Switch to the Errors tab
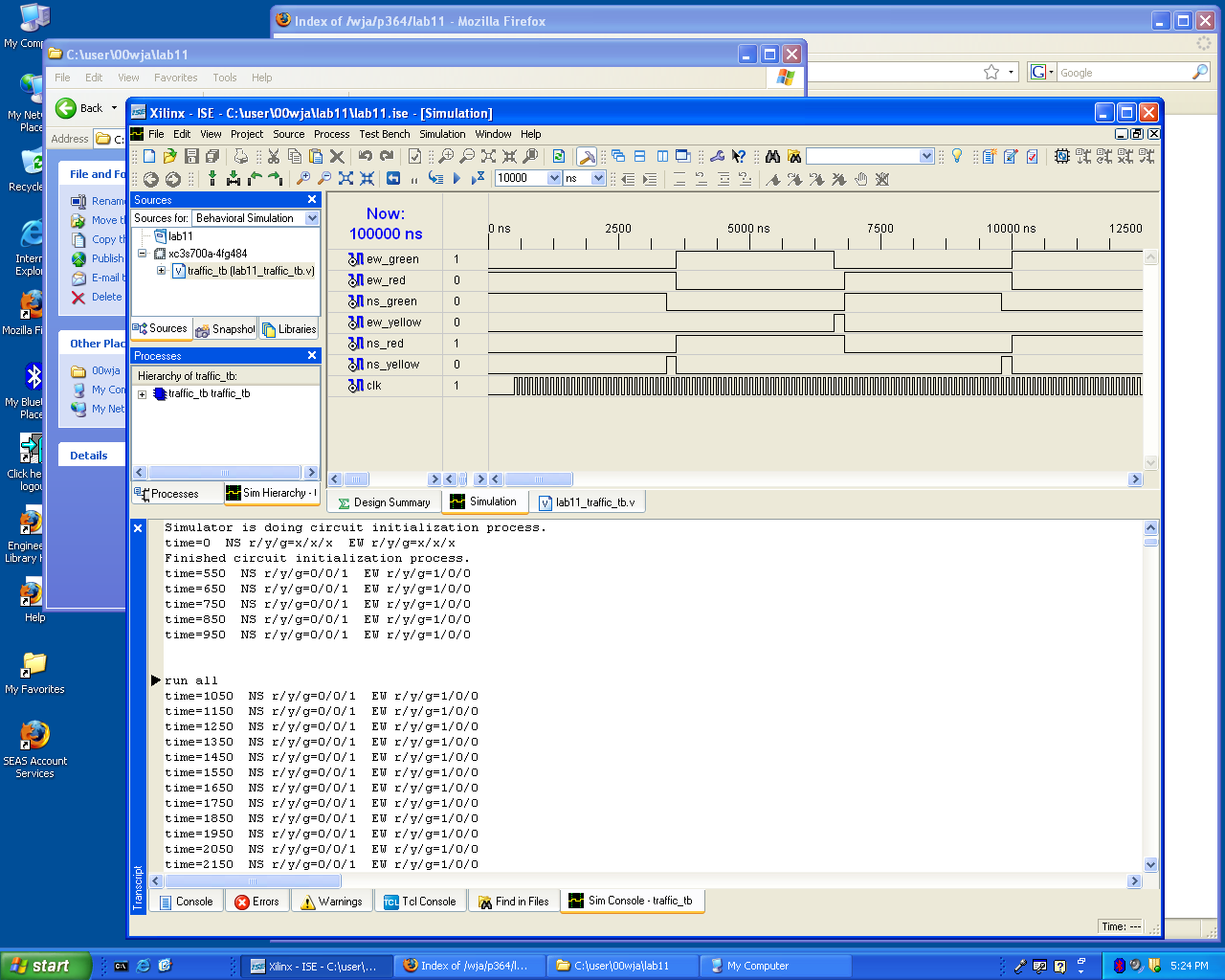Viewport: 1225px width, 980px height. pos(256,902)
